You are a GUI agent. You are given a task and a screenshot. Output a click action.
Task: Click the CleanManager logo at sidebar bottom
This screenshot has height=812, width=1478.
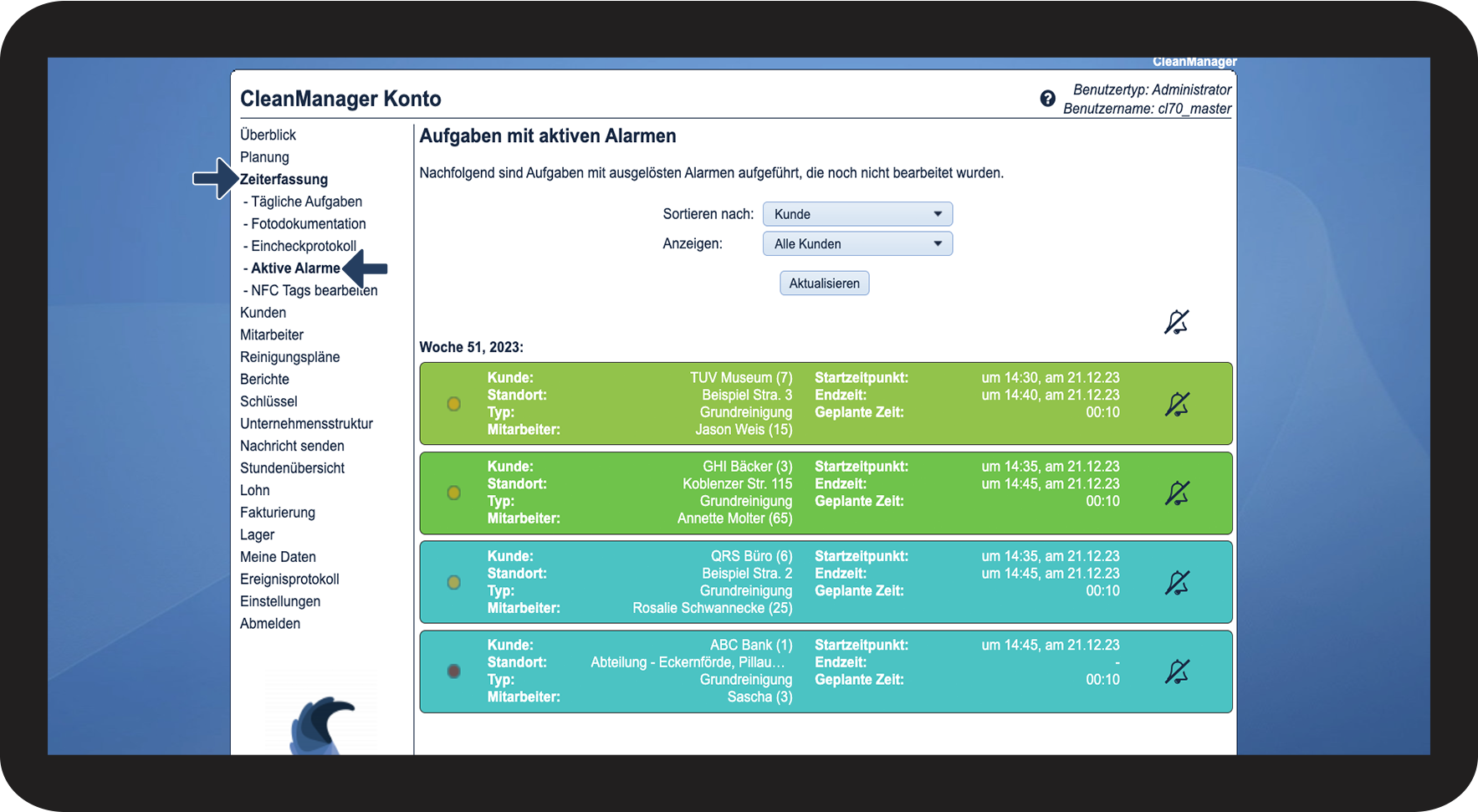click(x=323, y=723)
